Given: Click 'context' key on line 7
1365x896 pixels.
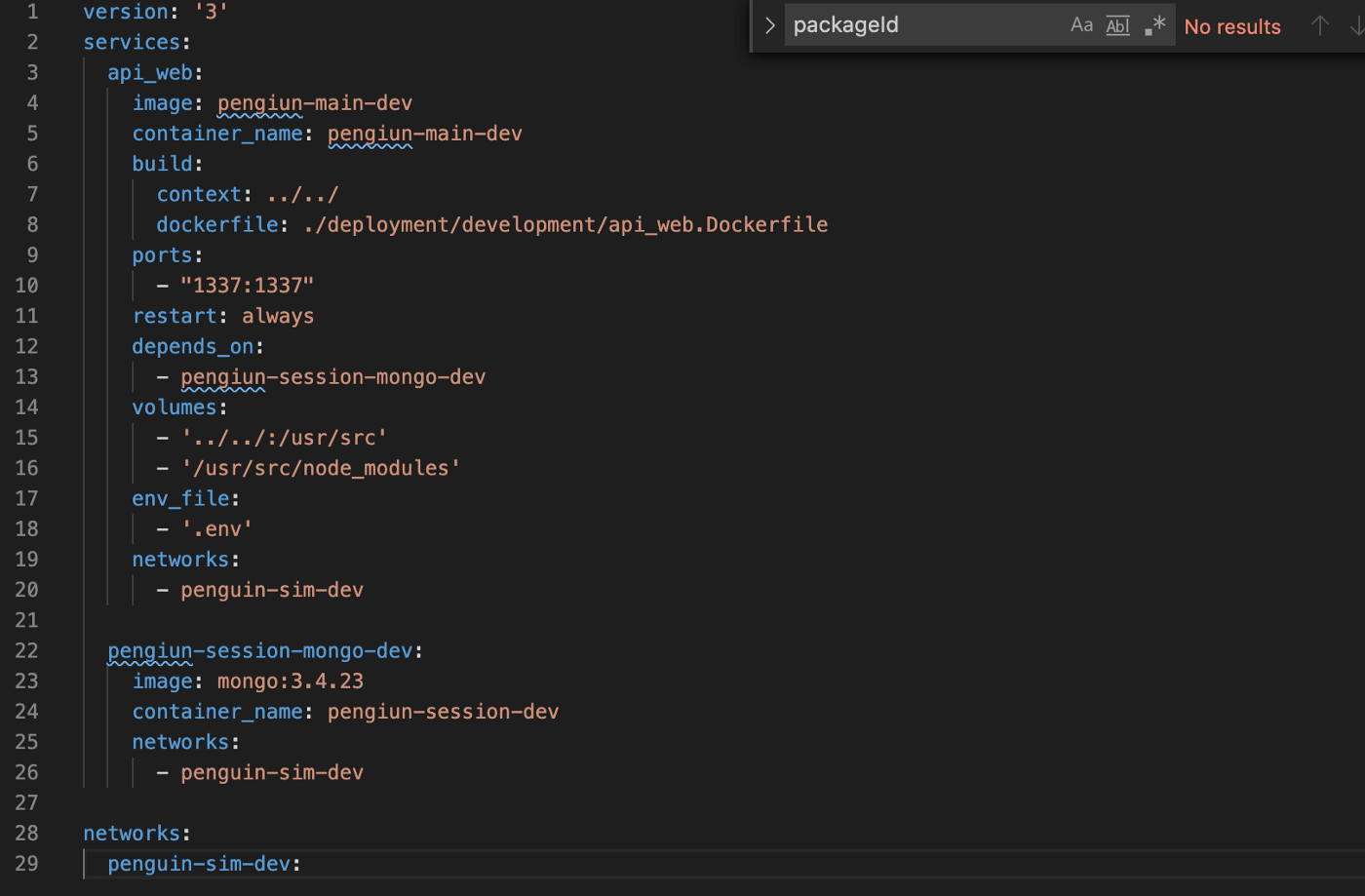Looking at the screenshot, I should click(x=199, y=194).
